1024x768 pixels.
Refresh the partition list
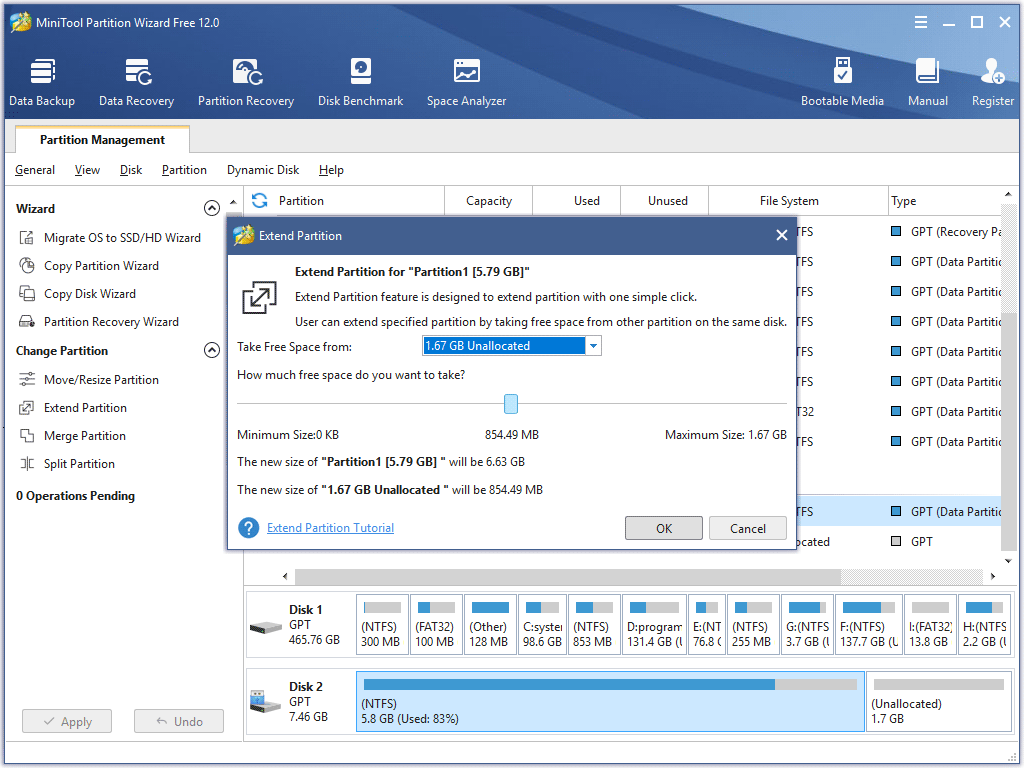tap(260, 200)
